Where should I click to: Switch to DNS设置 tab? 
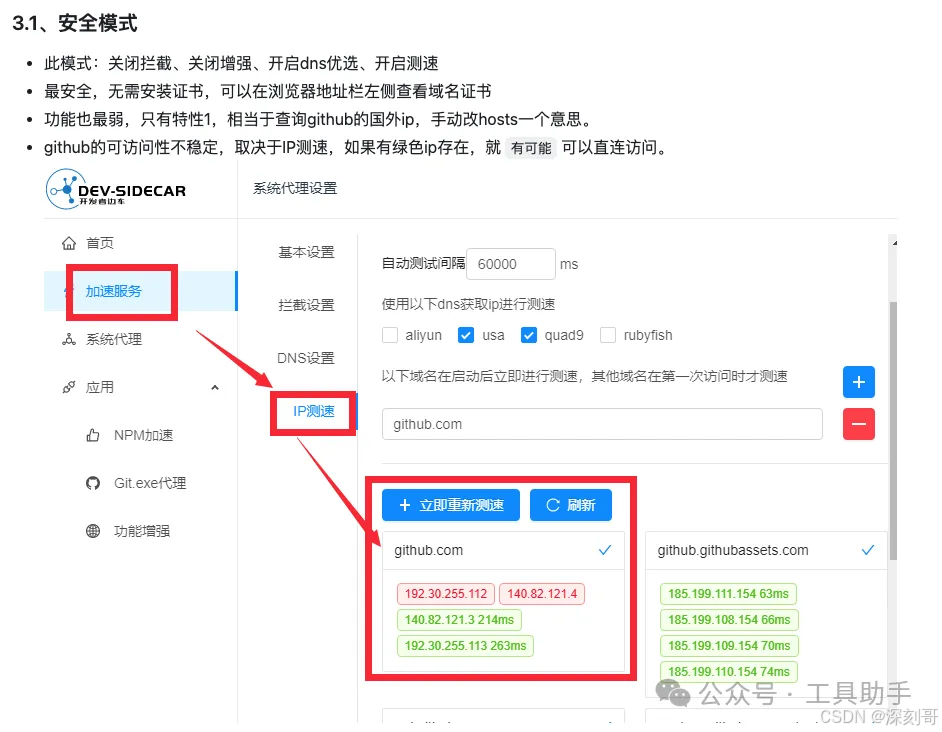[306, 358]
